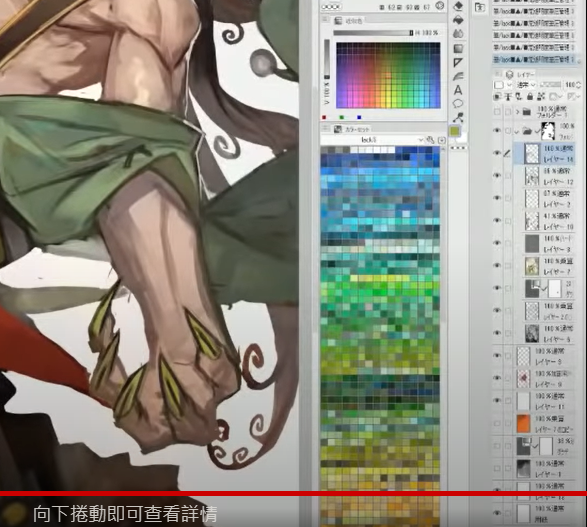
Task: Switch to the Color Set tab
Action: pyautogui.click(x=352, y=130)
